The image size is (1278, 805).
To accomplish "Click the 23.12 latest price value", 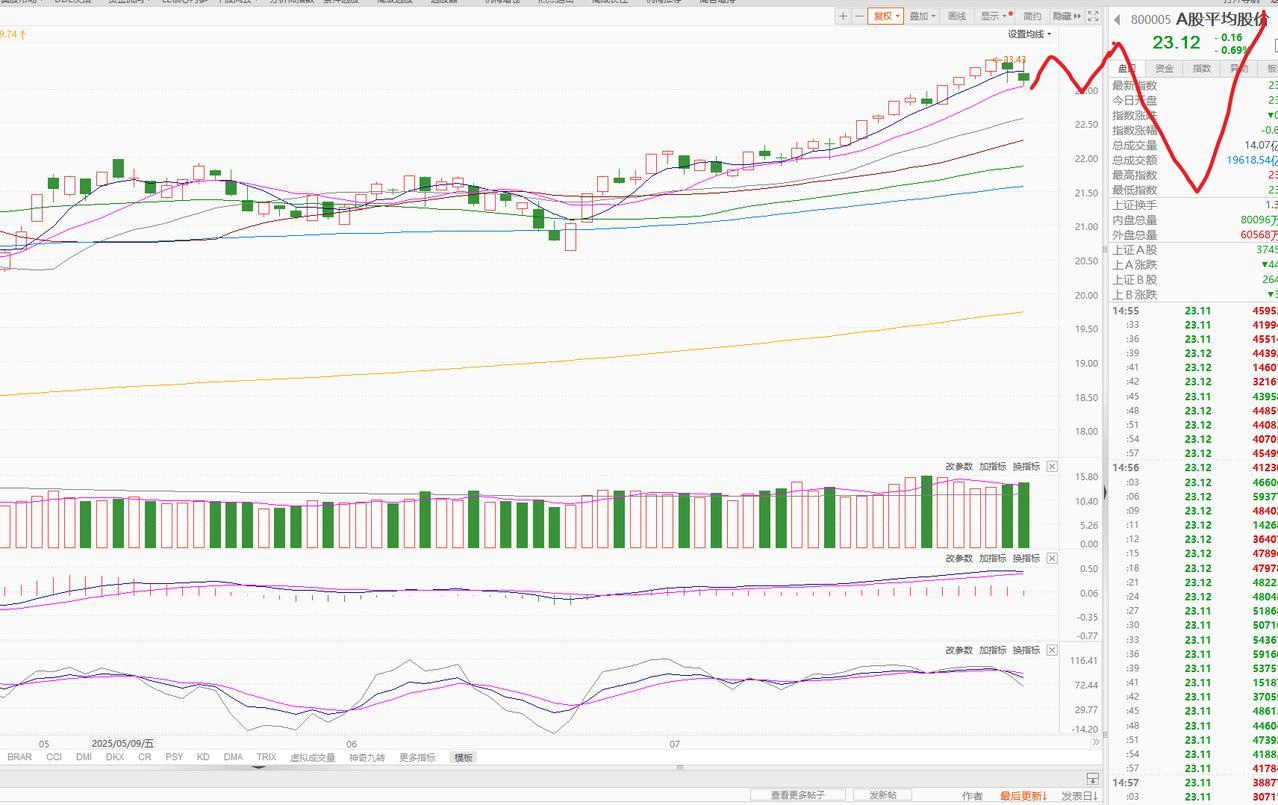I will [x=1175, y=42].
